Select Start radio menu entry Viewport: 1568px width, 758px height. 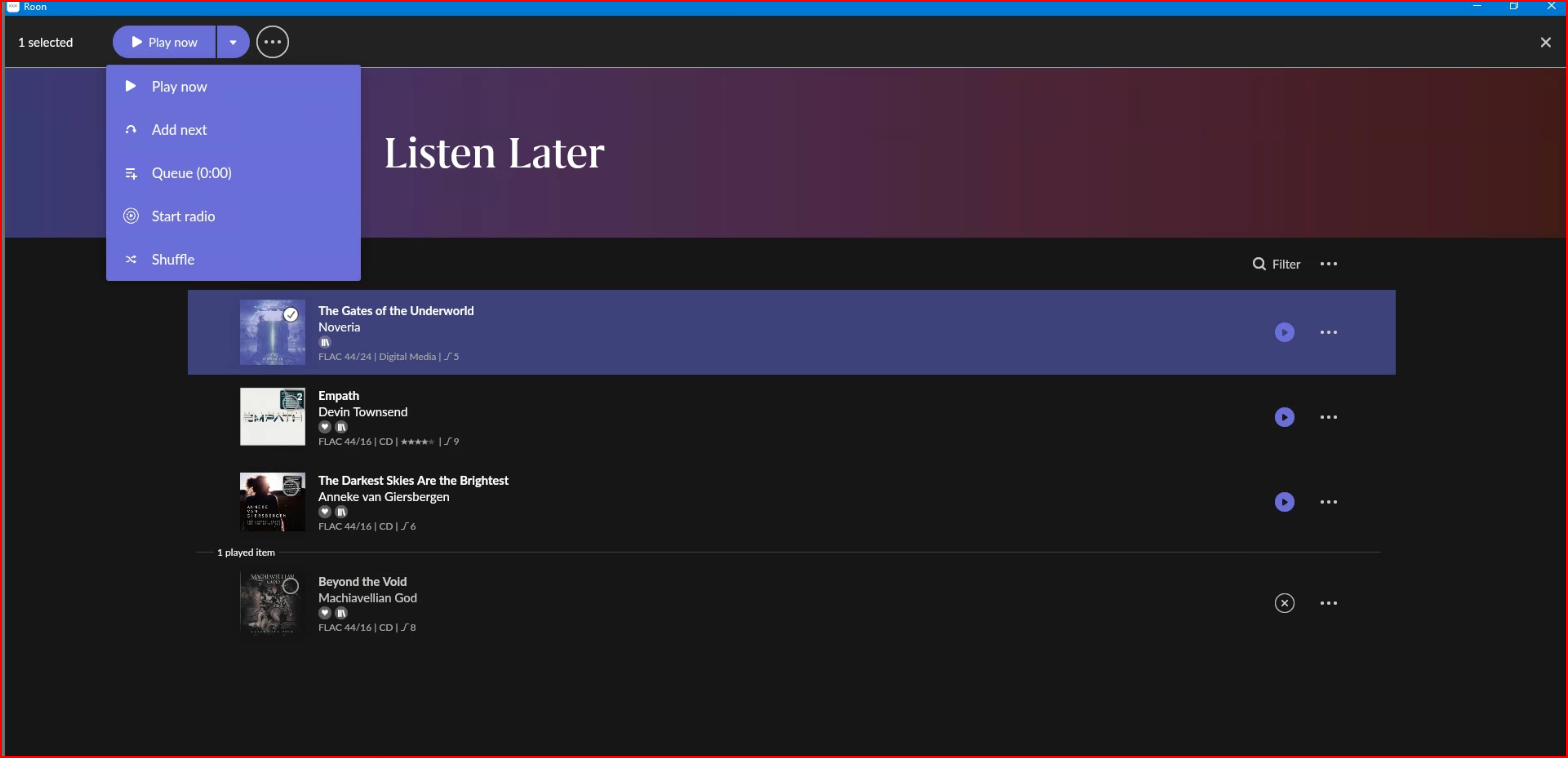233,216
